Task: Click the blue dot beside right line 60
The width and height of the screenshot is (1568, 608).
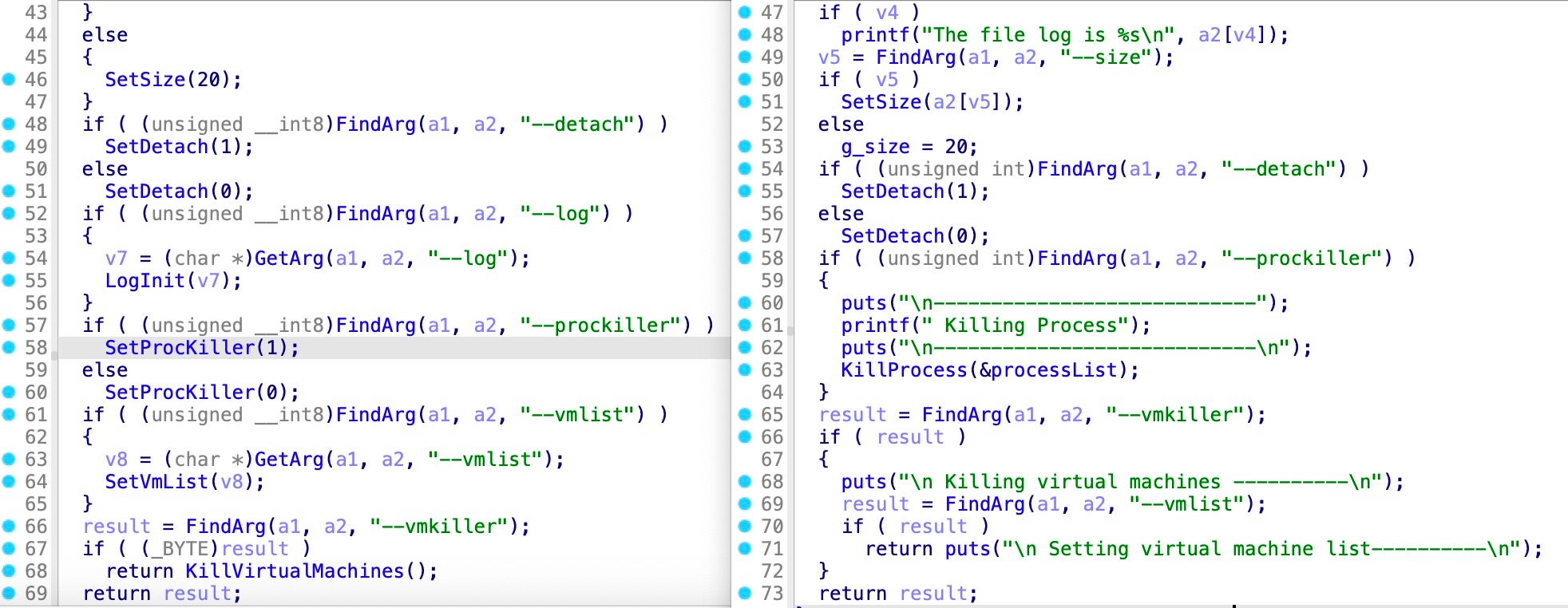Action: 745,302
